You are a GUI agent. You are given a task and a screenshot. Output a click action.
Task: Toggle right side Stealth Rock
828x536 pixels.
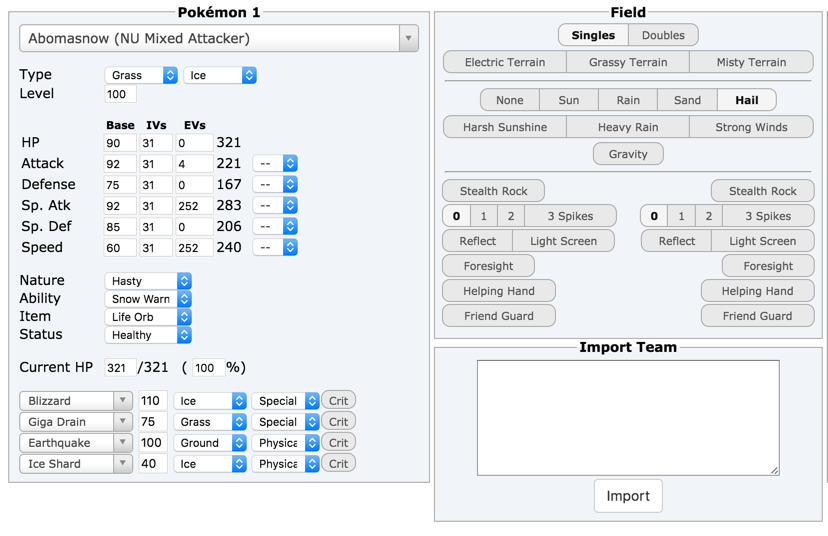click(x=763, y=191)
